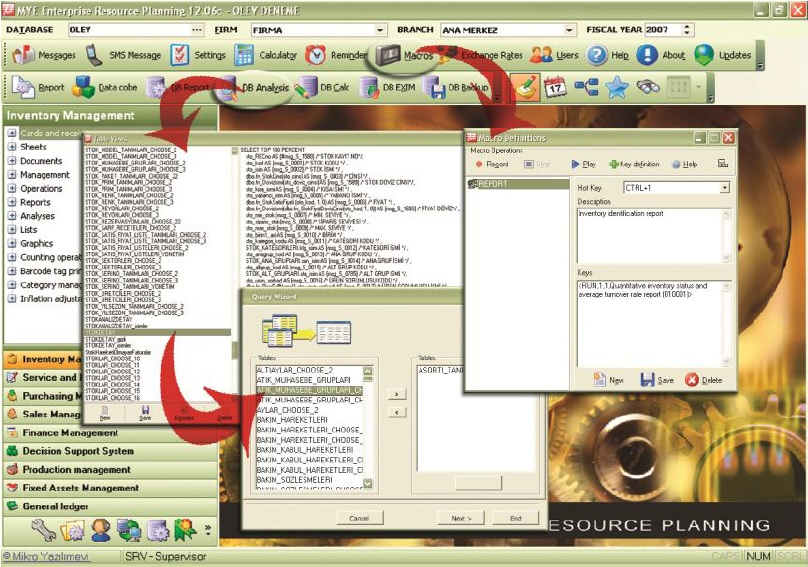Viewport: 808px width, 567px height.
Task: Select General ledger module
Action: 110,506
